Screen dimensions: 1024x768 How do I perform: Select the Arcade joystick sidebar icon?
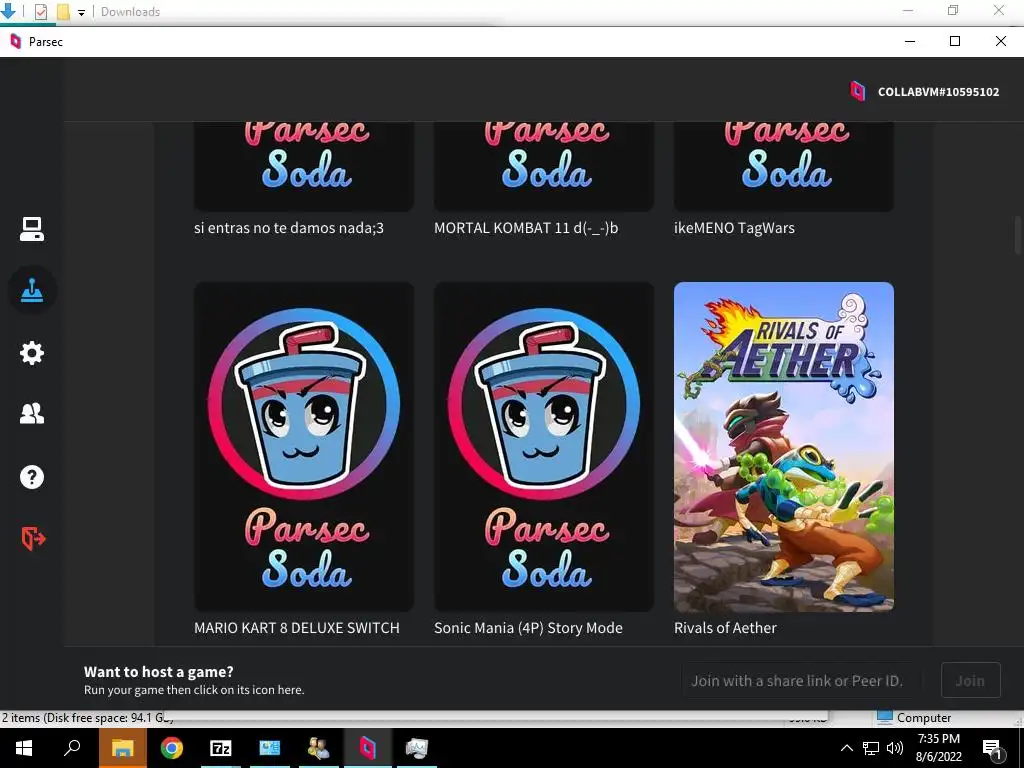pyautogui.click(x=32, y=290)
